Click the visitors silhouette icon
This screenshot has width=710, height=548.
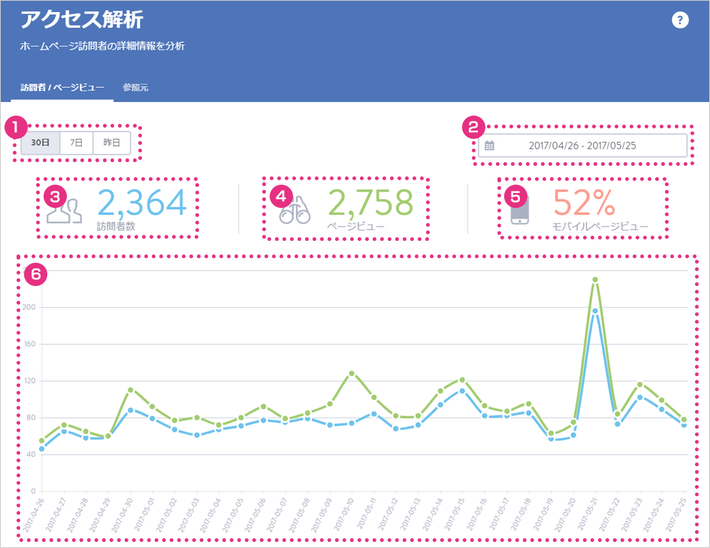click(64, 210)
